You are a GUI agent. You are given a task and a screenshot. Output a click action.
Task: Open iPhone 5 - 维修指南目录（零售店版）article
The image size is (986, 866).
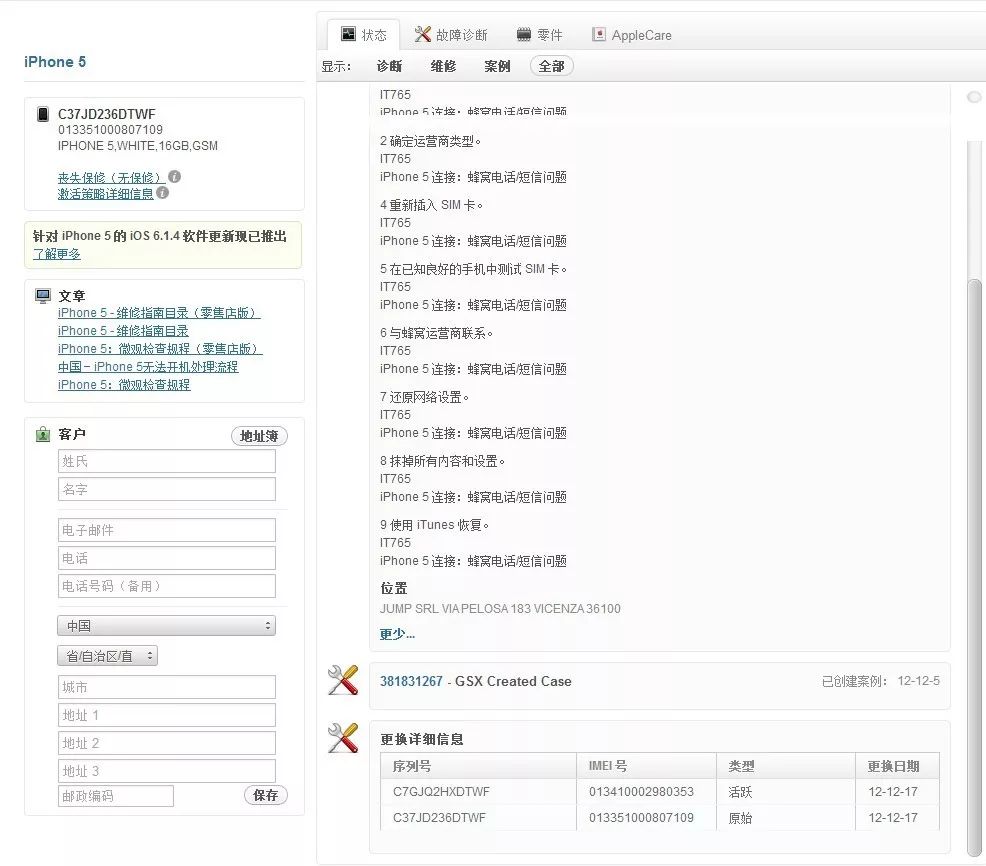159,313
